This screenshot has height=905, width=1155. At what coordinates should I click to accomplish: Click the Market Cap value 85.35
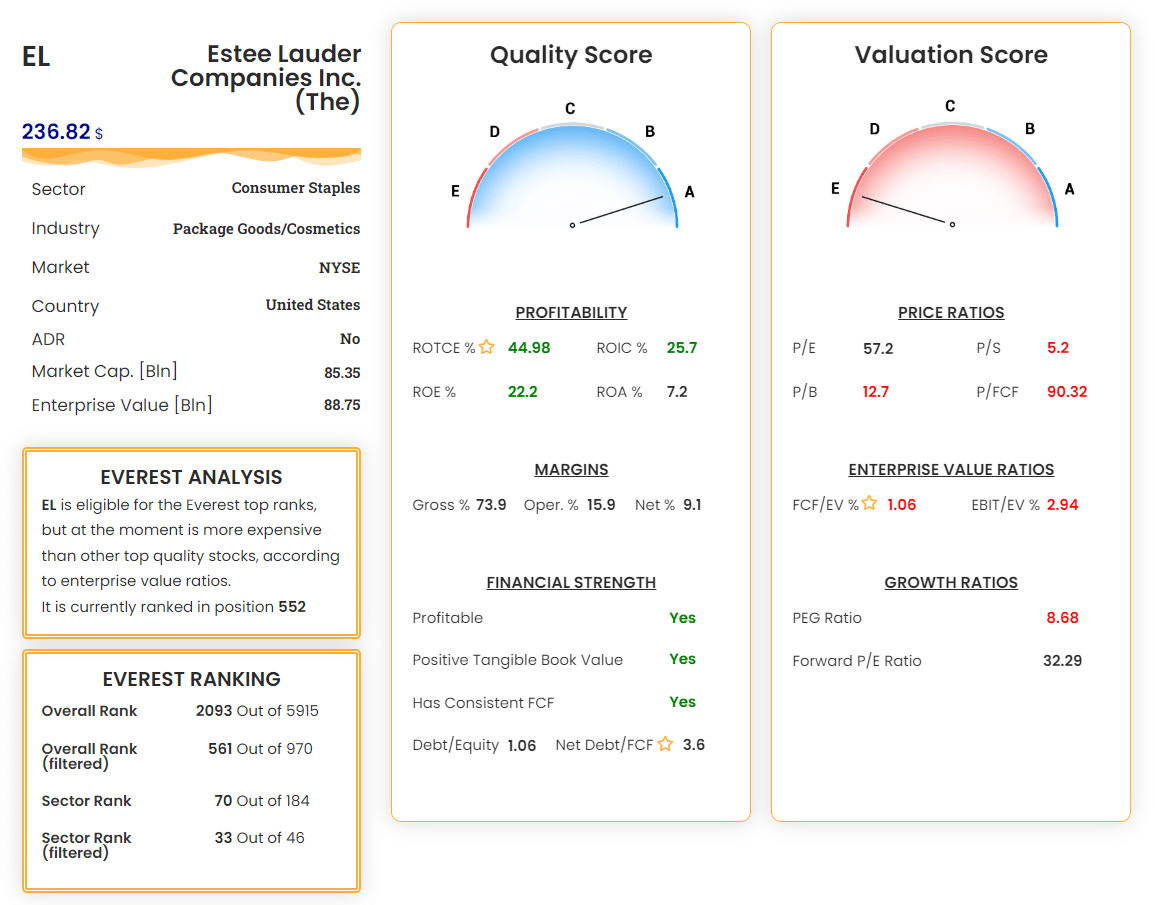point(342,373)
